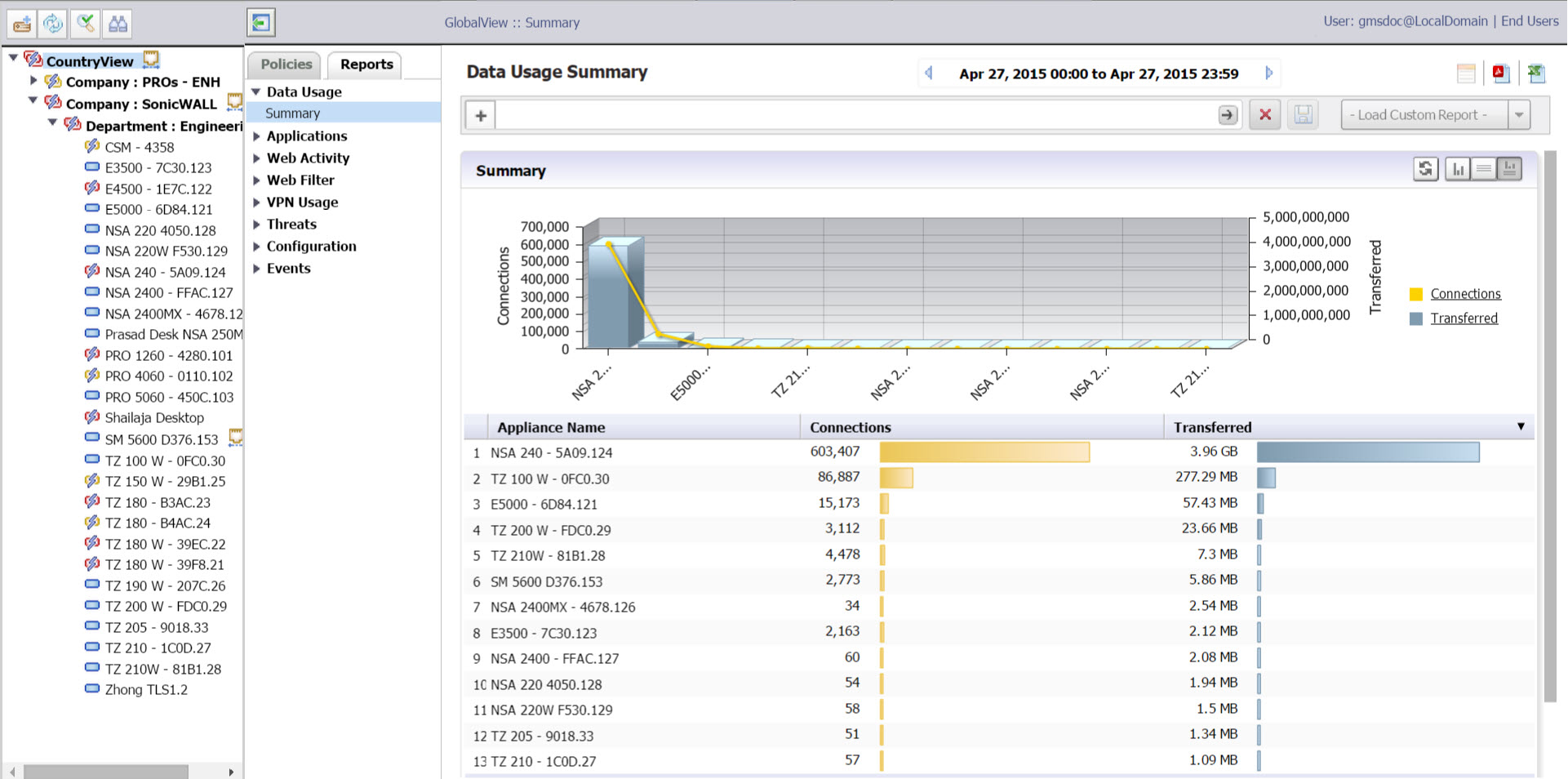Viewport: 1568px width, 779px height.
Task: Click the blue Transferred legend swatch
Action: (1416, 318)
